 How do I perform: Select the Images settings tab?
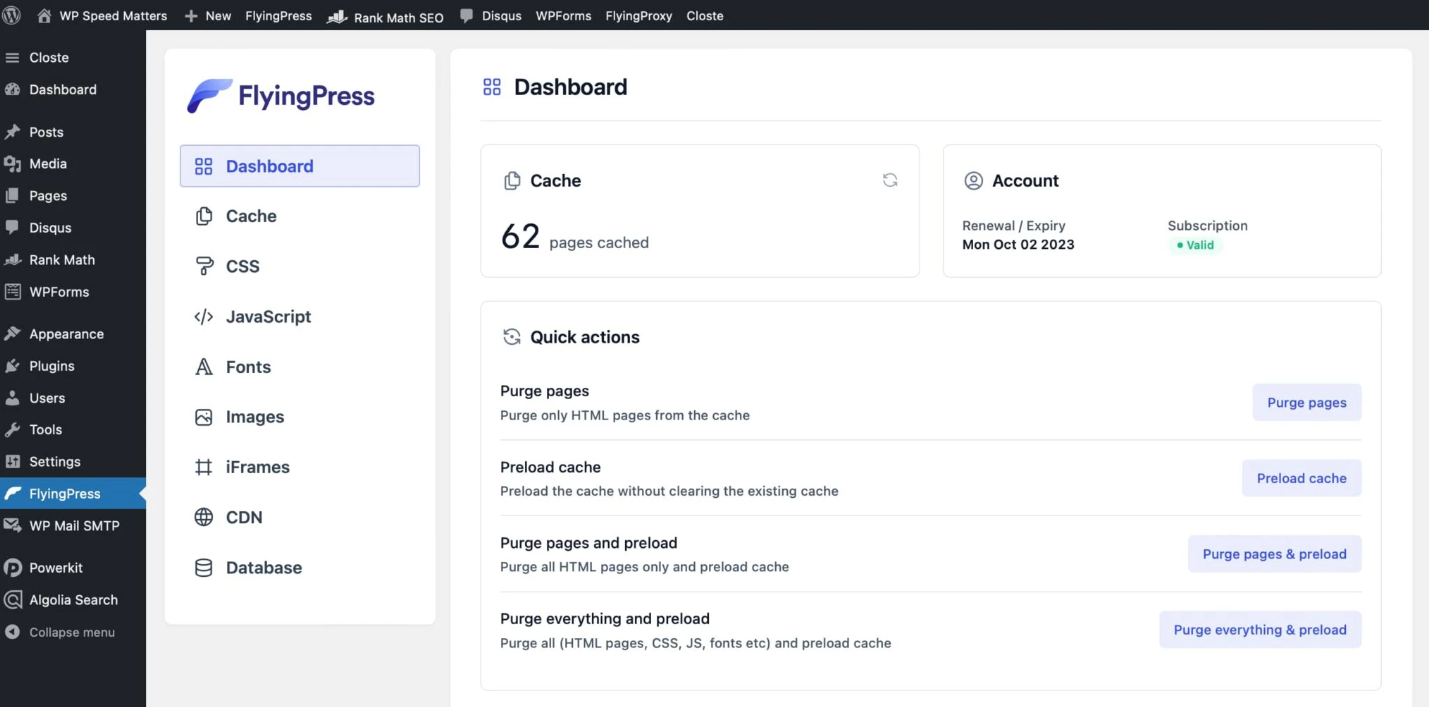click(x=300, y=417)
